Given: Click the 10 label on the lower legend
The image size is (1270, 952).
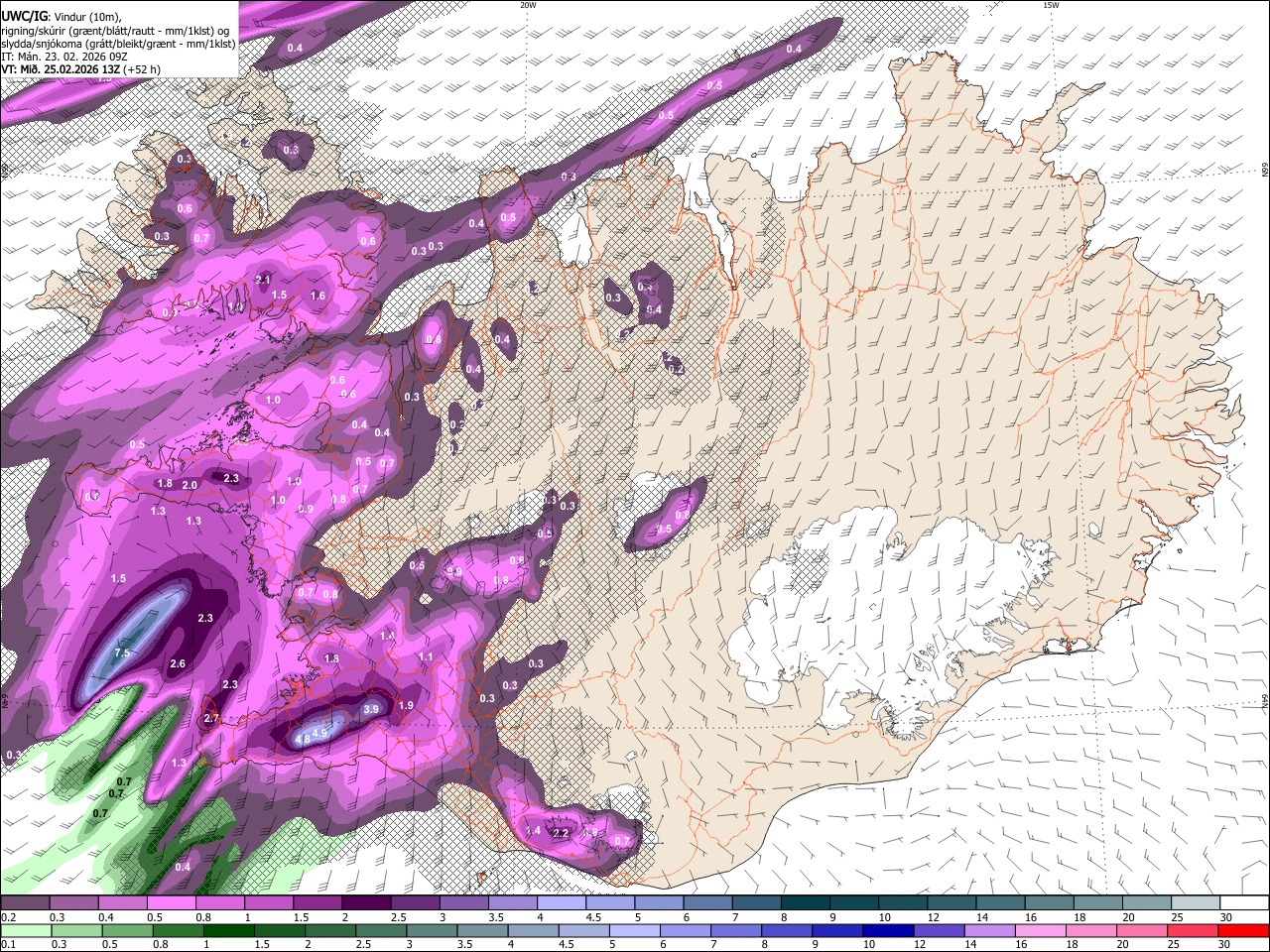Looking at the screenshot, I should [x=869, y=943].
